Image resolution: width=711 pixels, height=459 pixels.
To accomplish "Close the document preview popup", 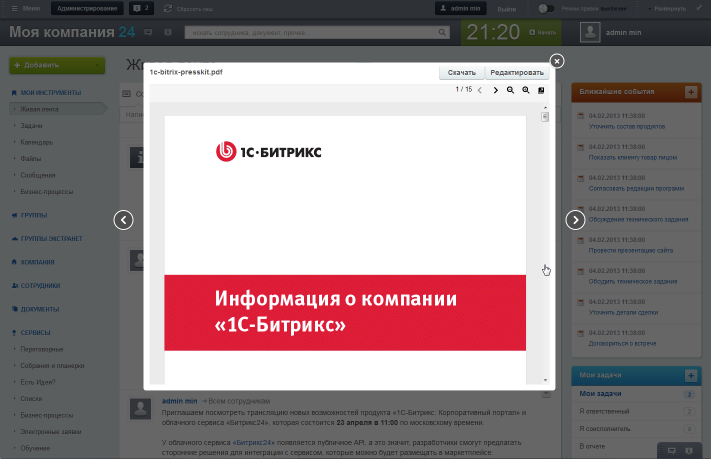I will tap(557, 61).
